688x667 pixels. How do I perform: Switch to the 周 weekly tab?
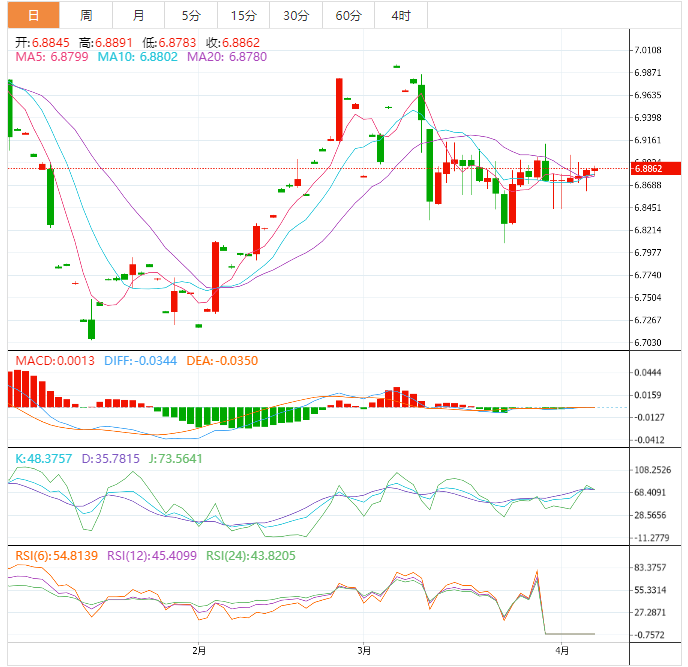86,15
